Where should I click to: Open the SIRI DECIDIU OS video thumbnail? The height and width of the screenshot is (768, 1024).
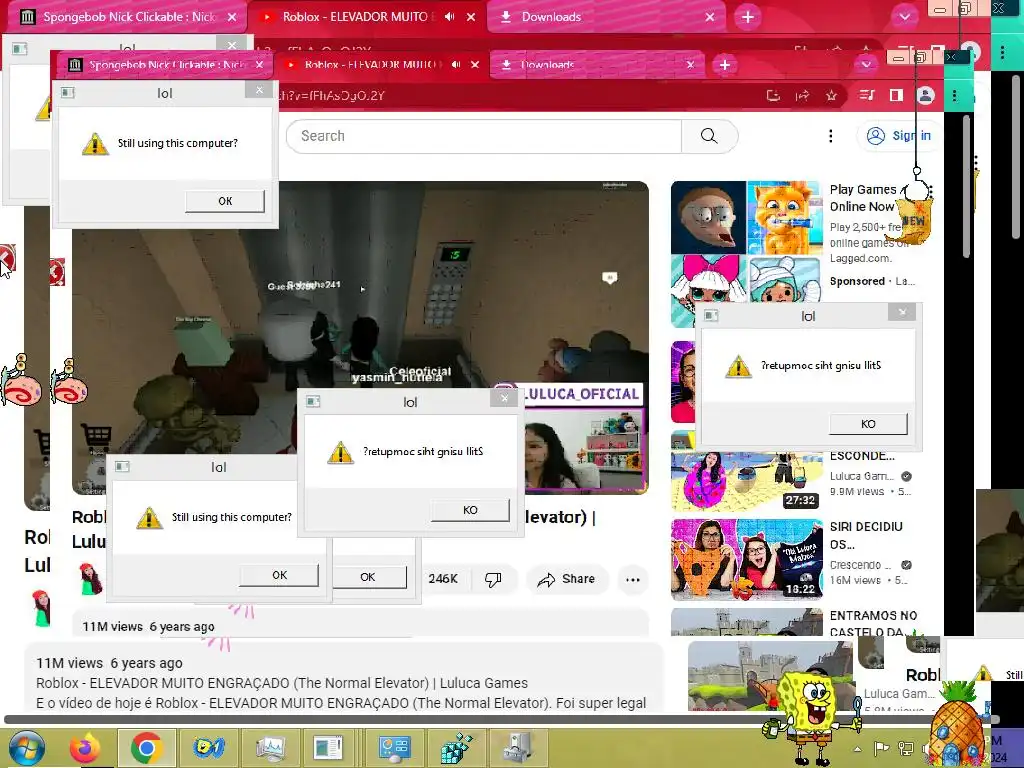coord(747,560)
